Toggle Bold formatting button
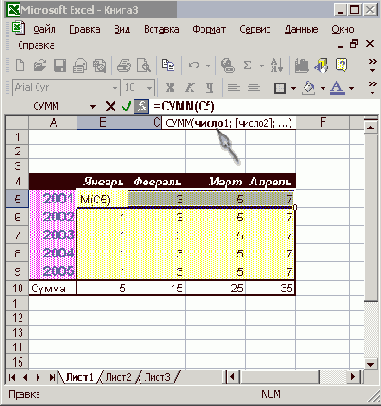 [x=170, y=88]
